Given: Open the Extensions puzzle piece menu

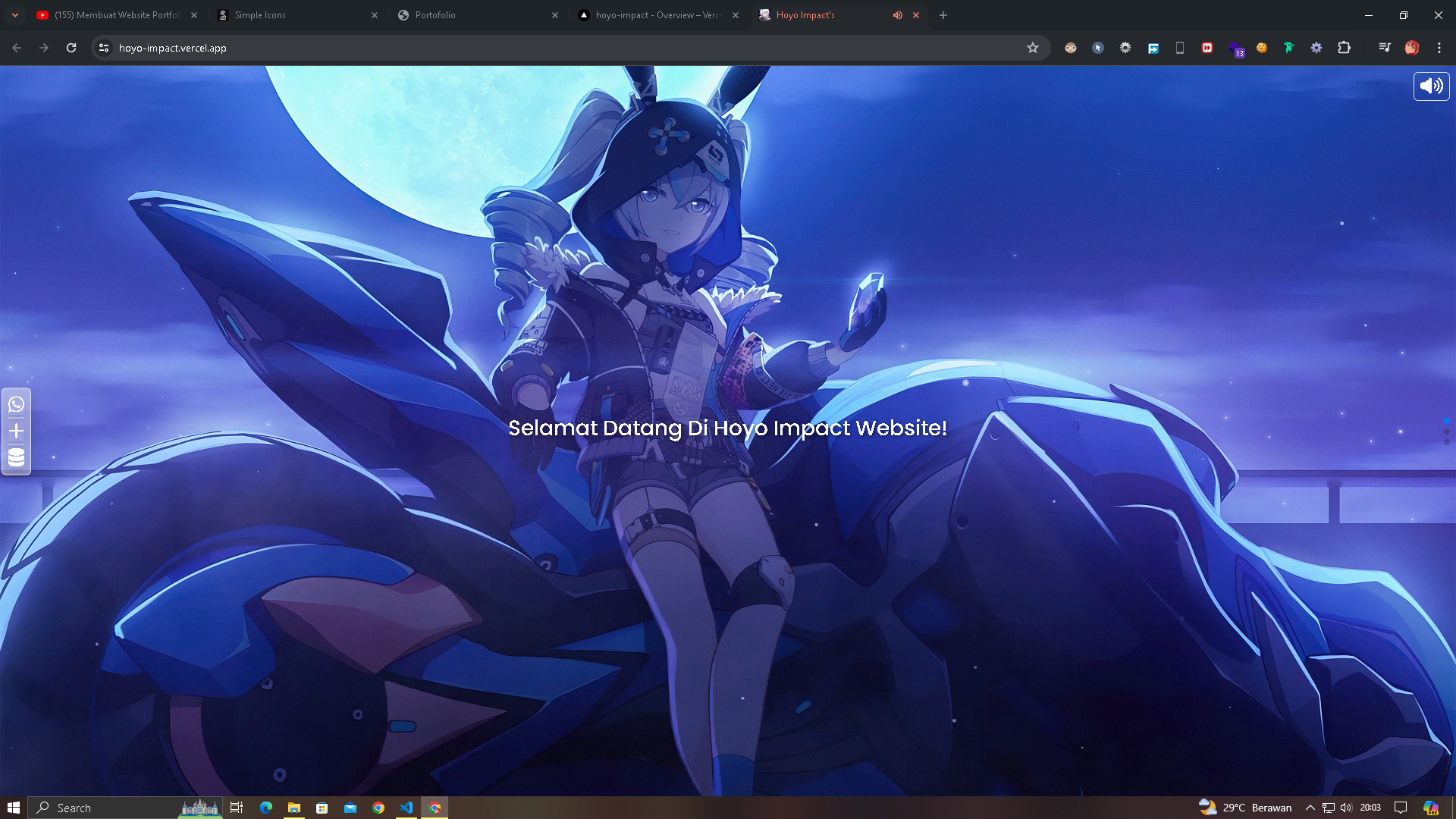Looking at the screenshot, I should click(x=1344, y=48).
